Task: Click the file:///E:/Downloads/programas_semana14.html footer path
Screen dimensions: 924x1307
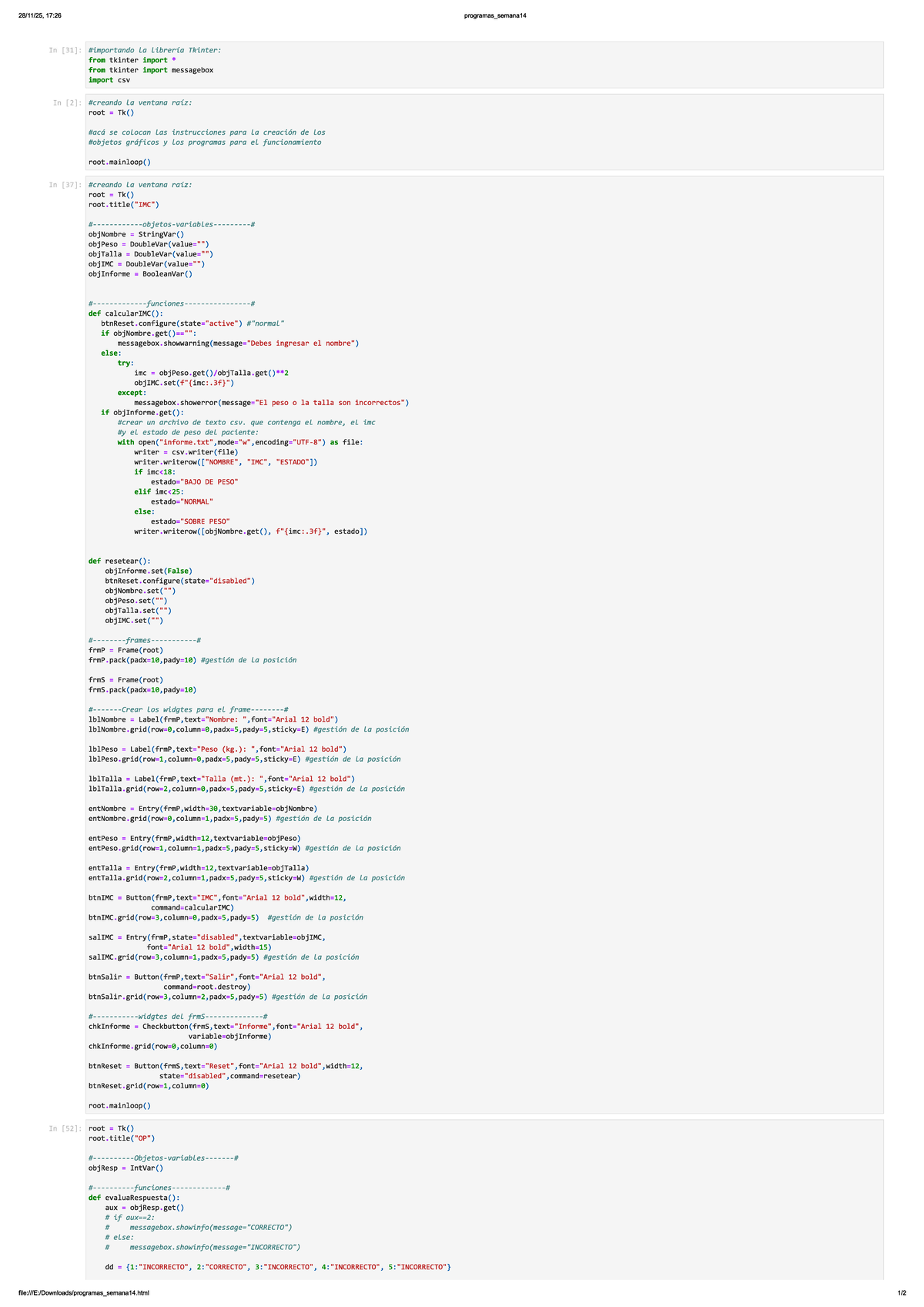Action: tap(84, 1293)
